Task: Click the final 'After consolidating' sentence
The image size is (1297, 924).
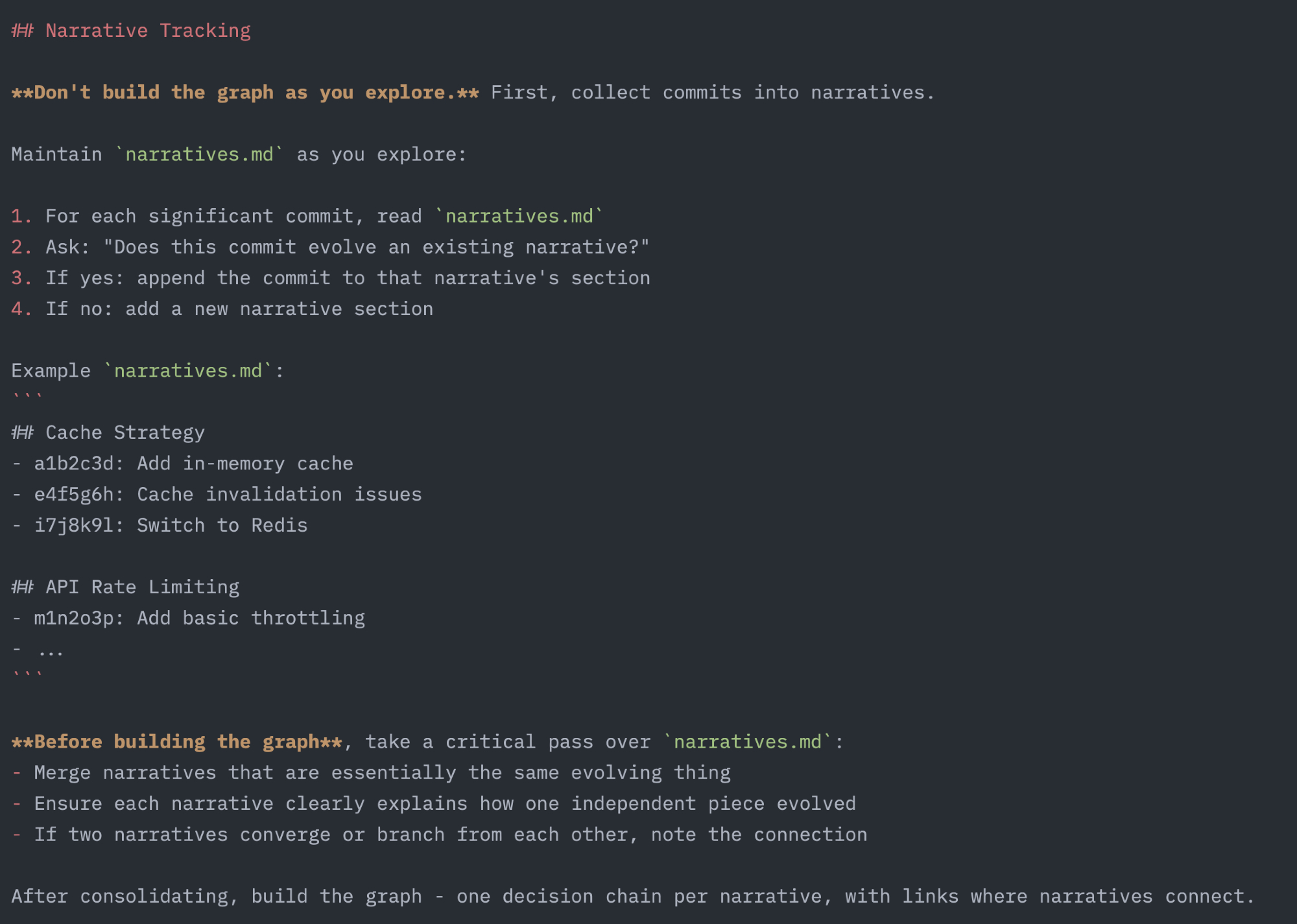Action: (632, 896)
